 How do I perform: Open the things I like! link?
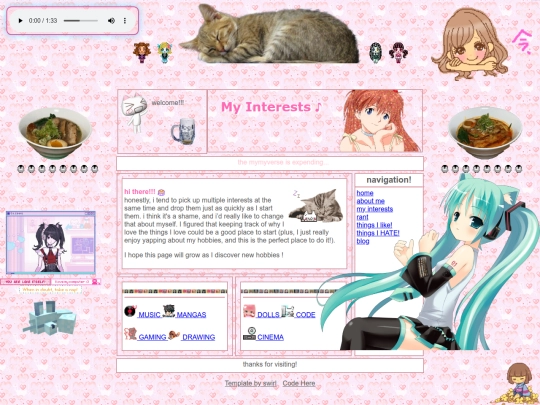click(374, 225)
